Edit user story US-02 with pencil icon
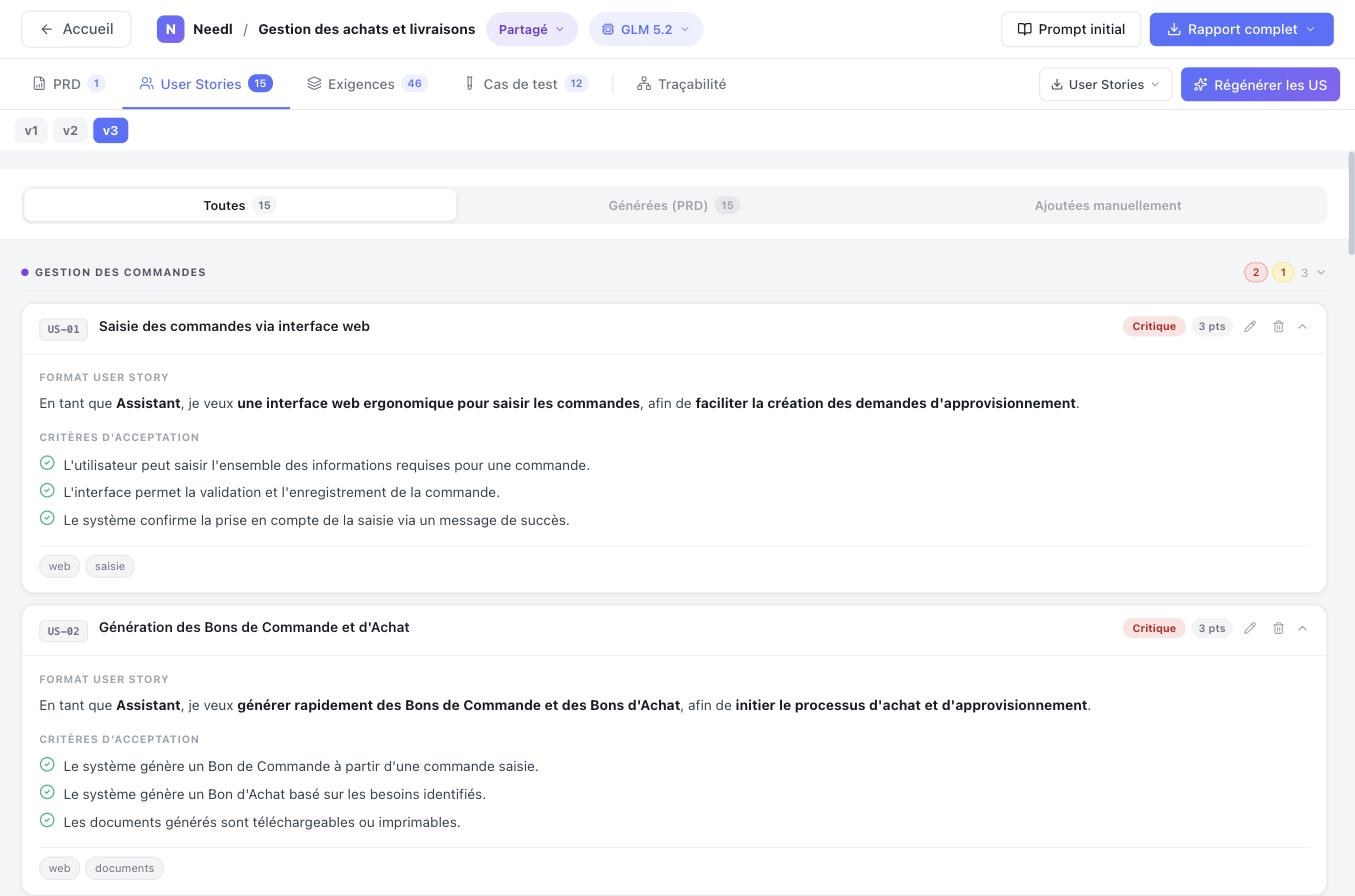1355x896 pixels. pos(1250,628)
